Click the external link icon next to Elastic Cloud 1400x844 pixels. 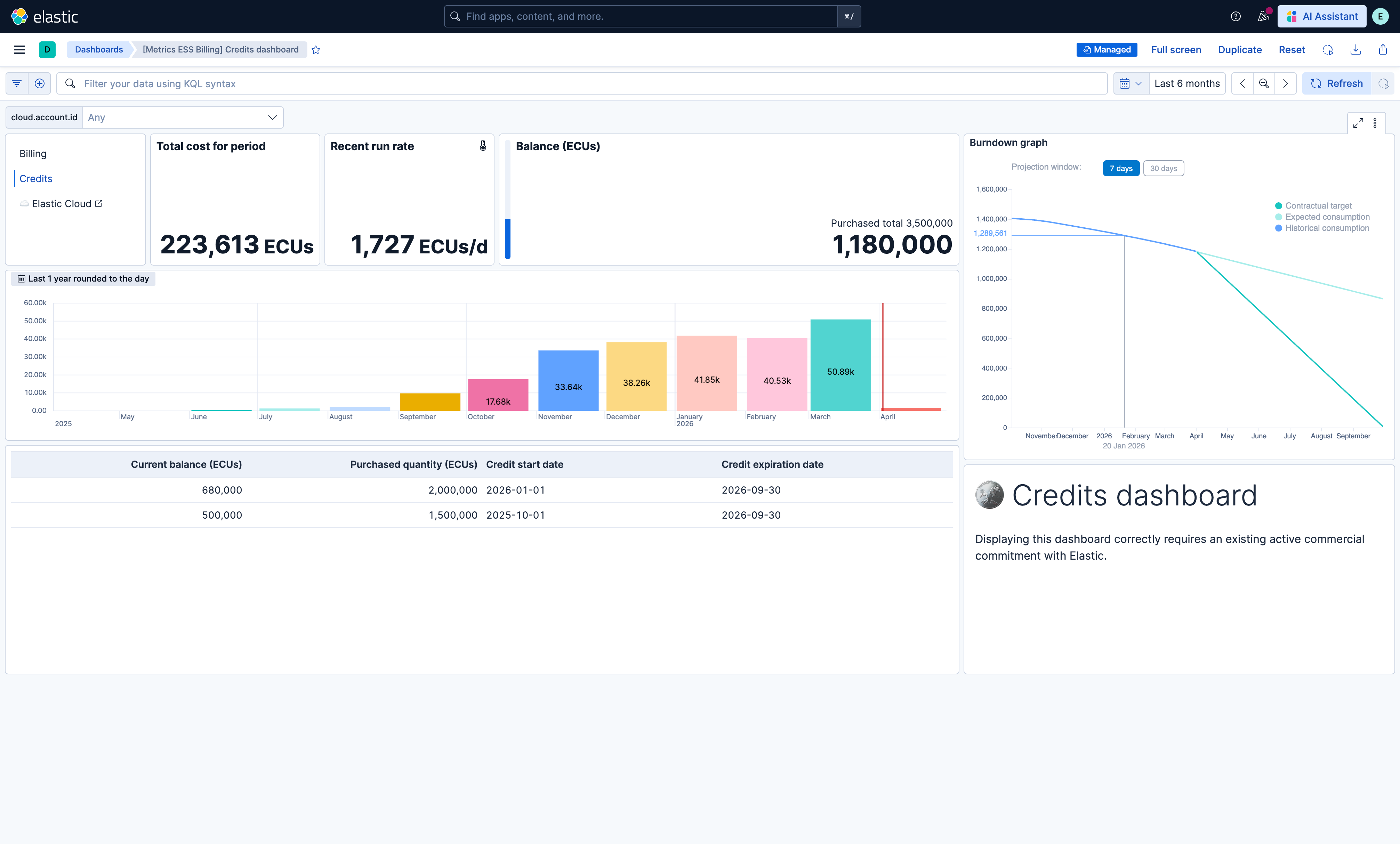pos(99,203)
